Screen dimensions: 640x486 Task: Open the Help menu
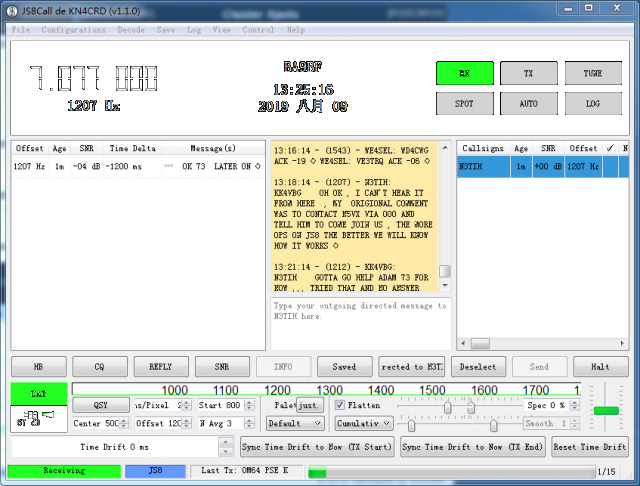pyautogui.click(x=296, y=30)
